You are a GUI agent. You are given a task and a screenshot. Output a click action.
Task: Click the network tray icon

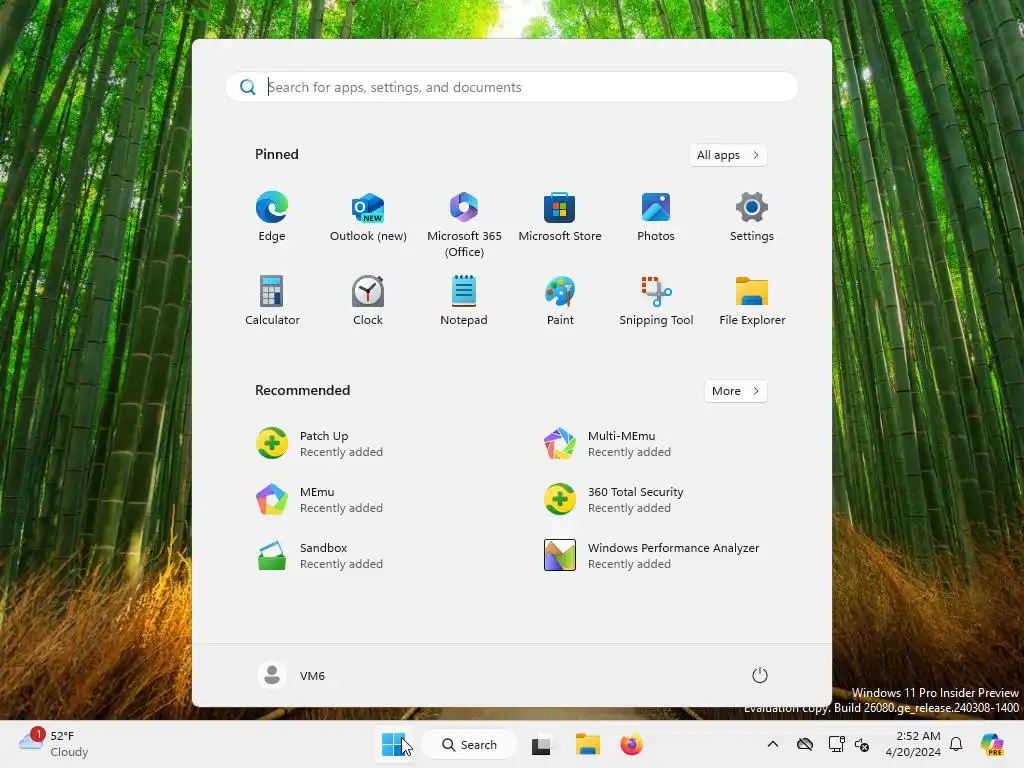point(837,744)
